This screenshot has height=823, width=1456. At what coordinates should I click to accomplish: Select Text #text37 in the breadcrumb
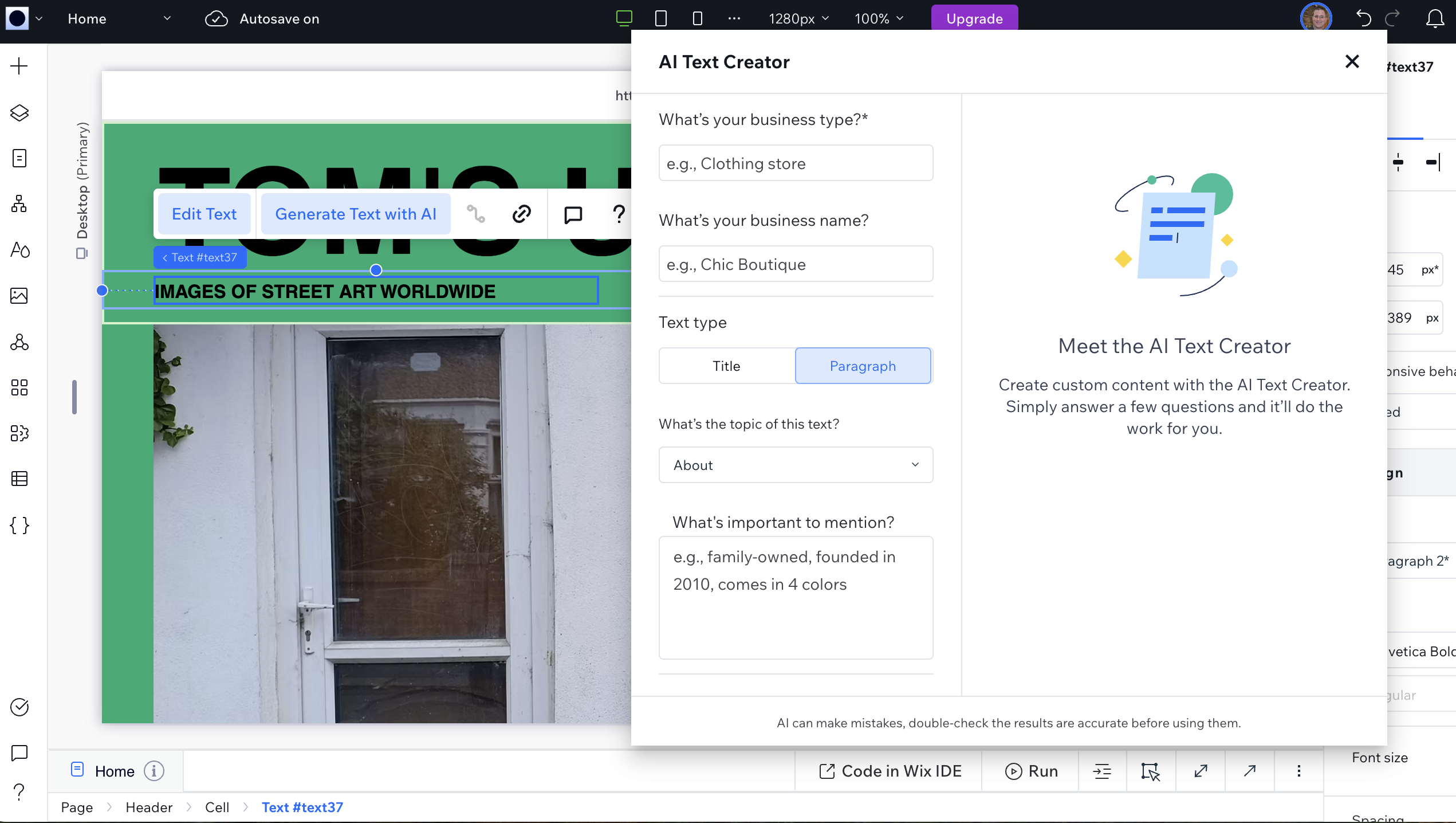(x=302, y=807)
